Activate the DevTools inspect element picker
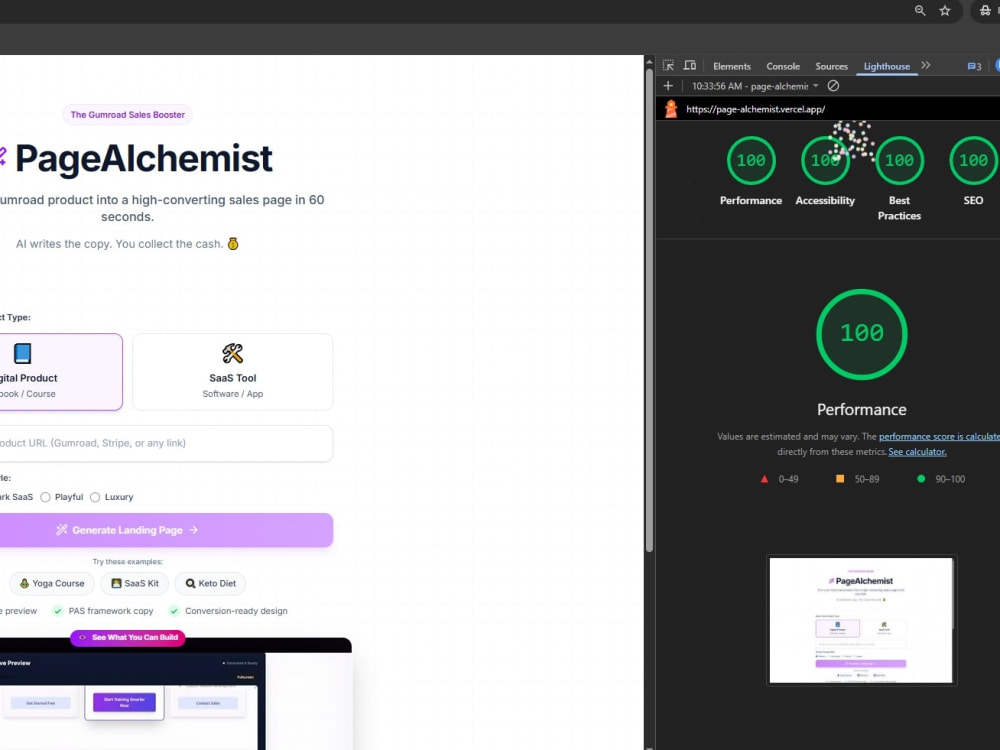This screenshot has height=750, width=1000. 668,66
